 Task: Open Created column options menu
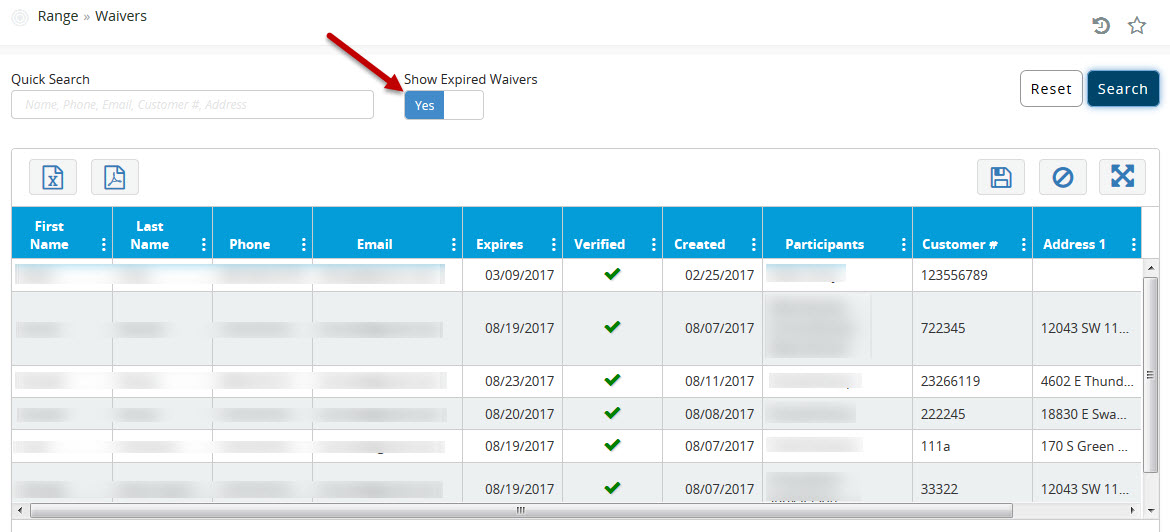pyautogui.click(x=754, y=245)
